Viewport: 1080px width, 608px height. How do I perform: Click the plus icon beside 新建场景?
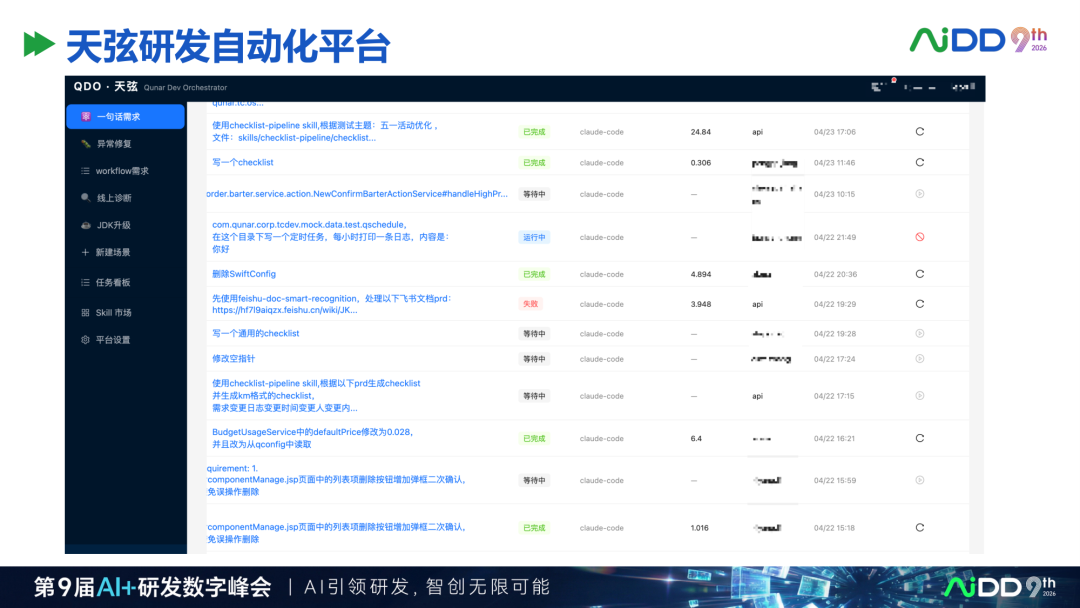85,253
